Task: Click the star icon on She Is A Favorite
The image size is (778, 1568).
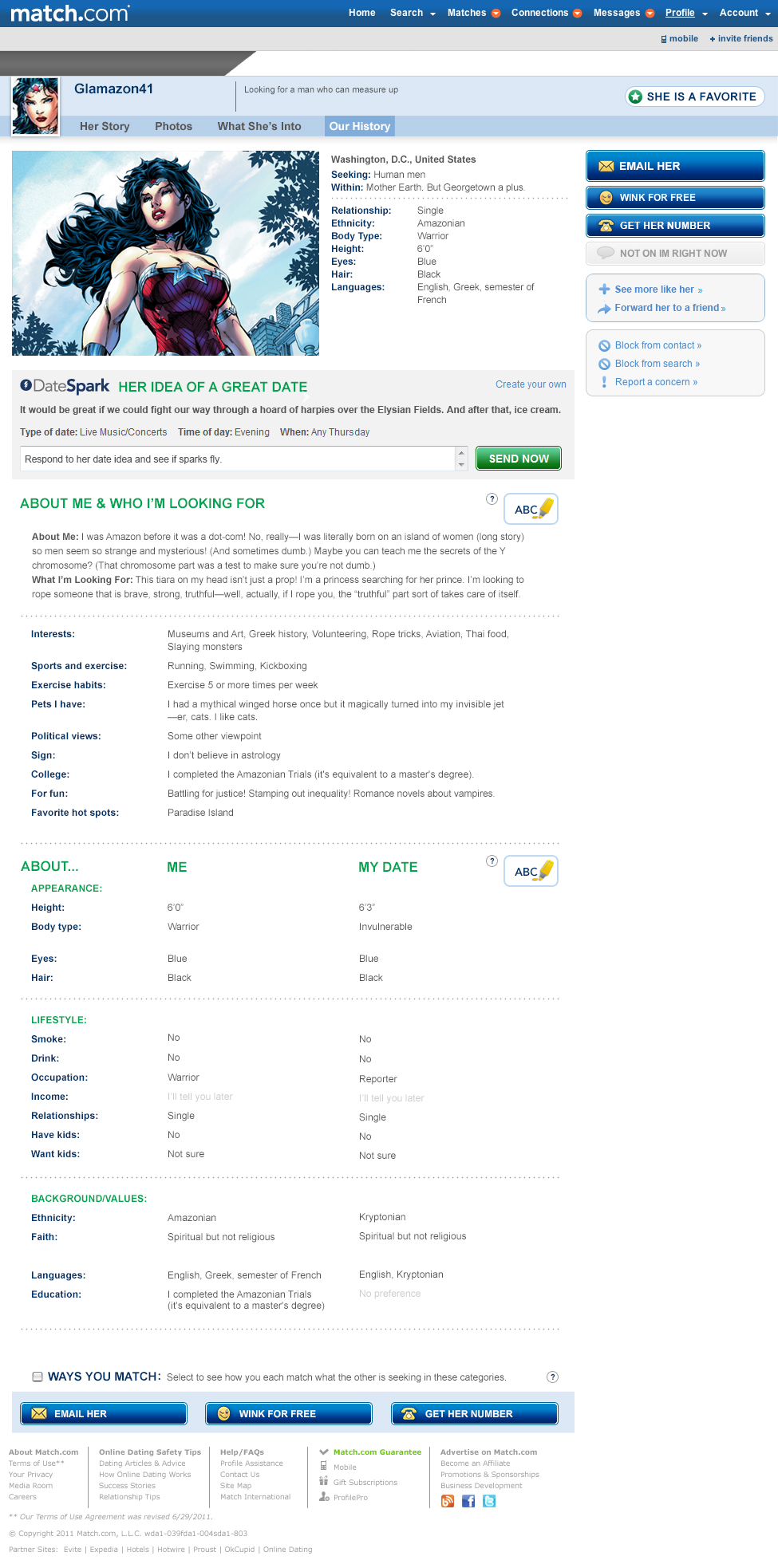Action: [635, 97]
